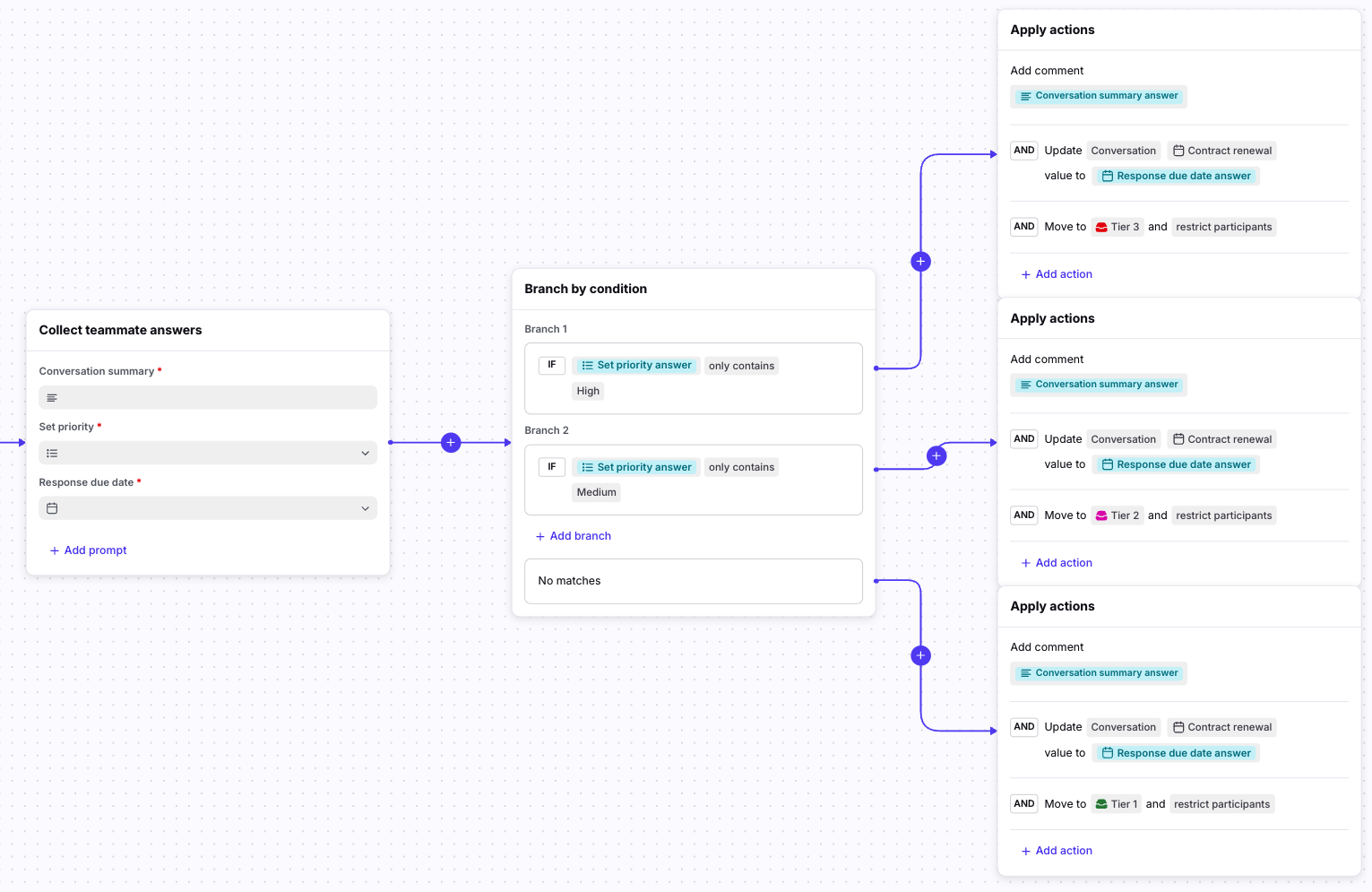
Task: Select the No matches branch box
Action: (693, 581)
